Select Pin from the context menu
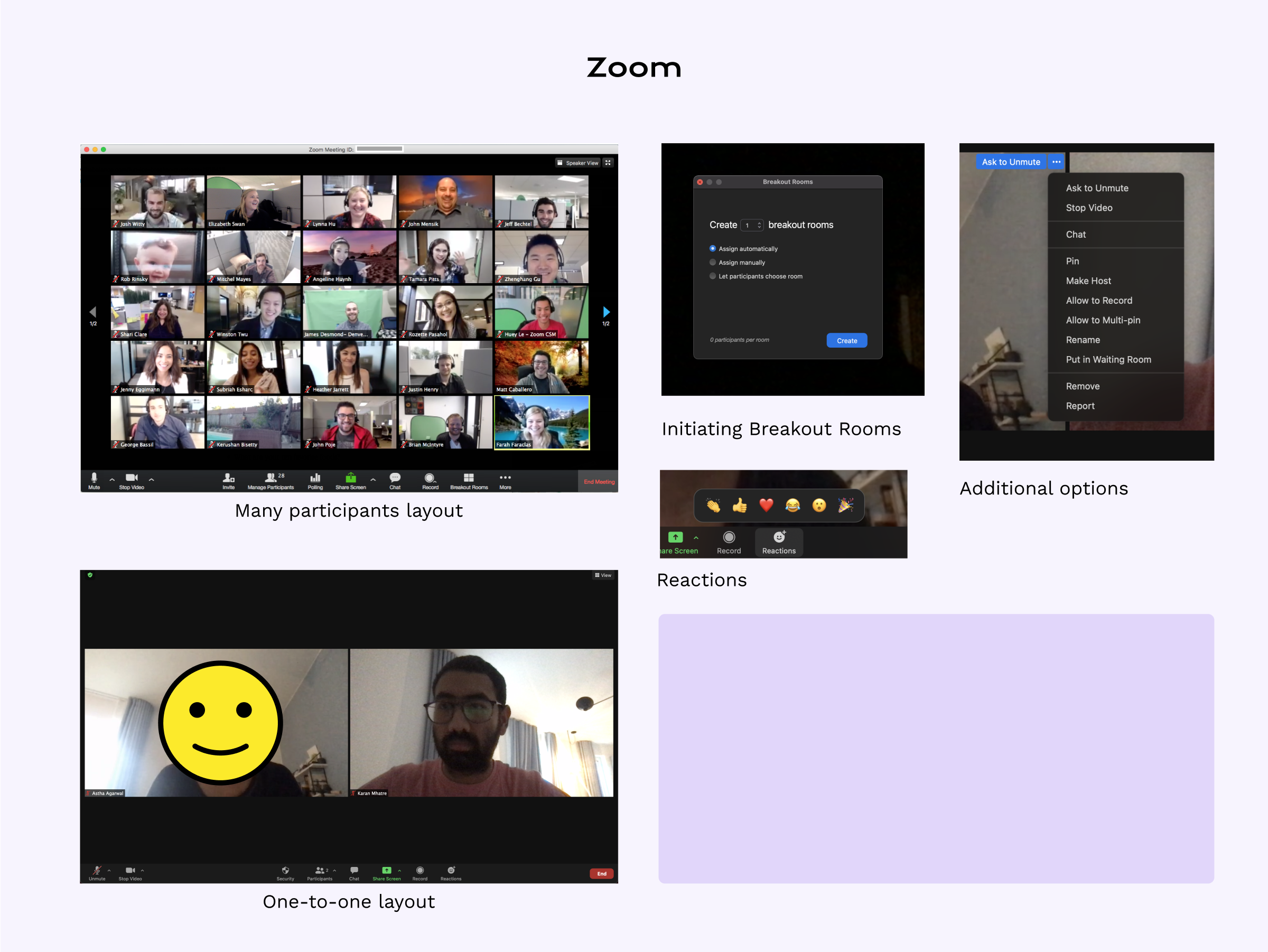Screen dimensions: 1268x952 [x=1072, y=262]
